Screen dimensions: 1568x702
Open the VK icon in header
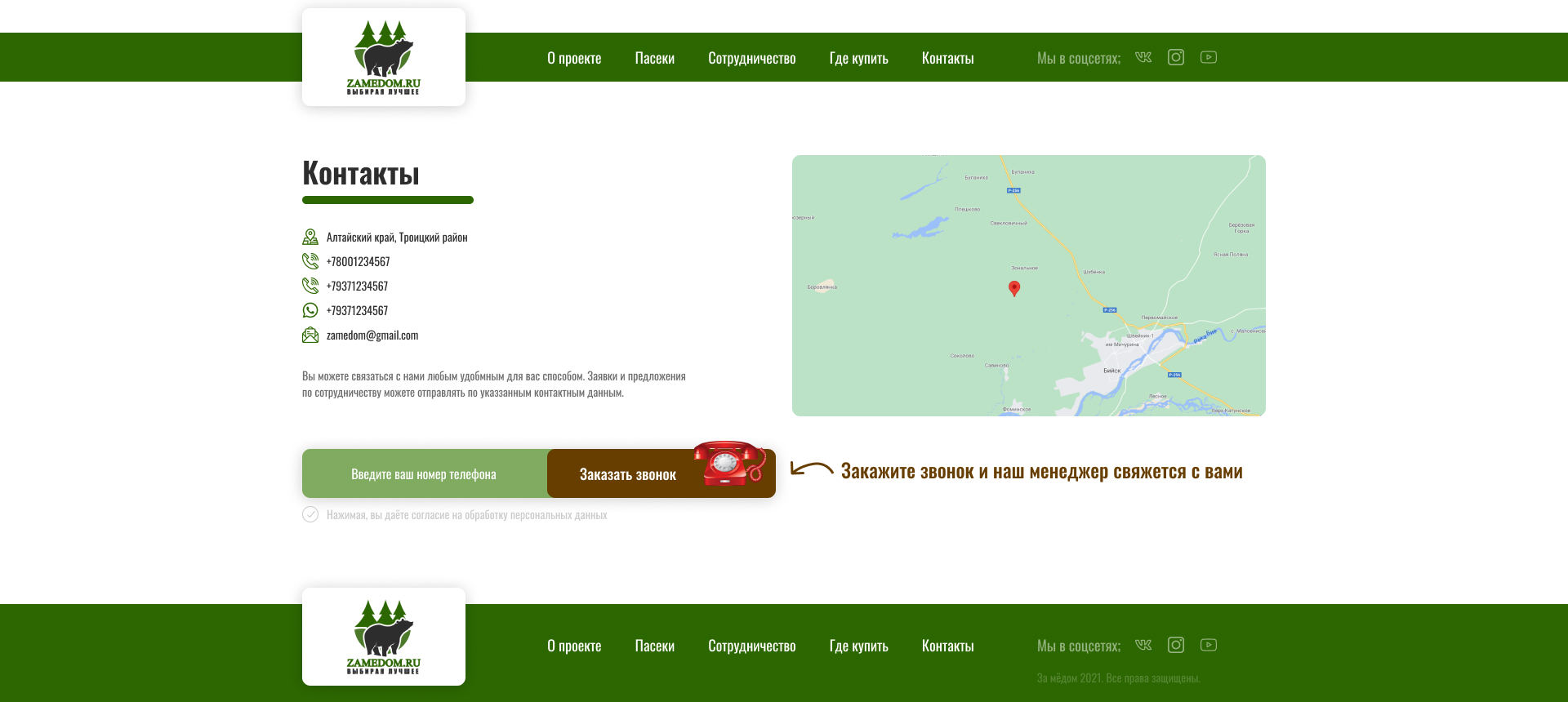coord(1143,57)
